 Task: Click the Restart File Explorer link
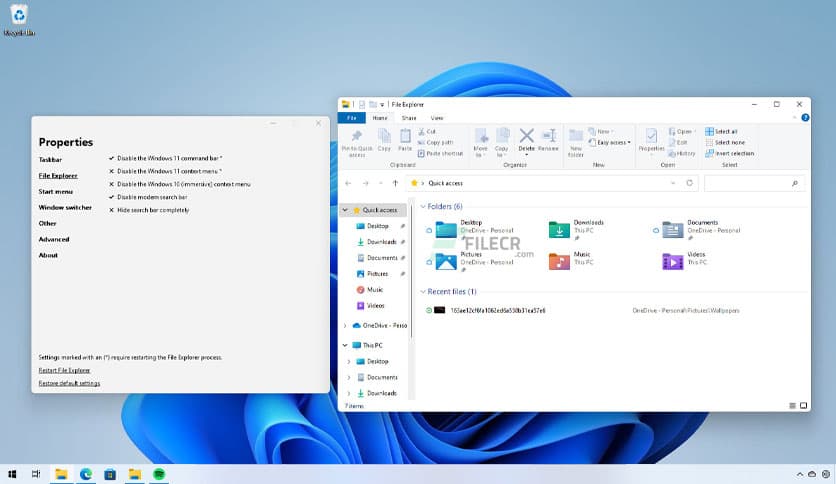click(x=64, y=370)
